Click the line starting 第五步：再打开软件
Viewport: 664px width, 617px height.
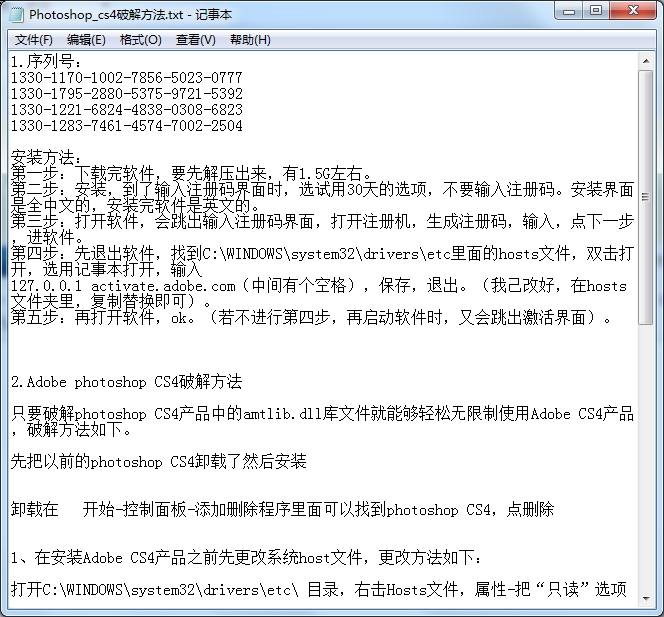[x=311, y=318]
